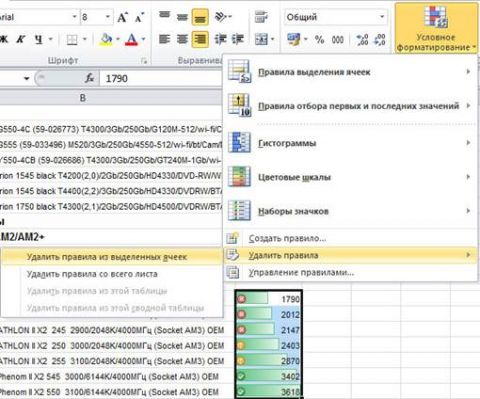Open font color dropdown arrow
The image size is (480, 399).
click(x=143, y=40)
